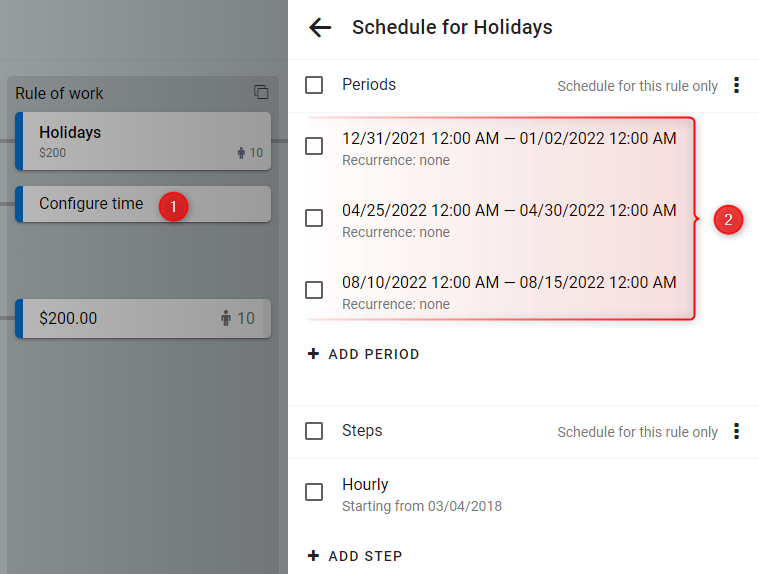The width and height of the screenshot is (759, 574).
Task: Check the 04/25/2022 period checkbox
Action: (x=314, y=218)
